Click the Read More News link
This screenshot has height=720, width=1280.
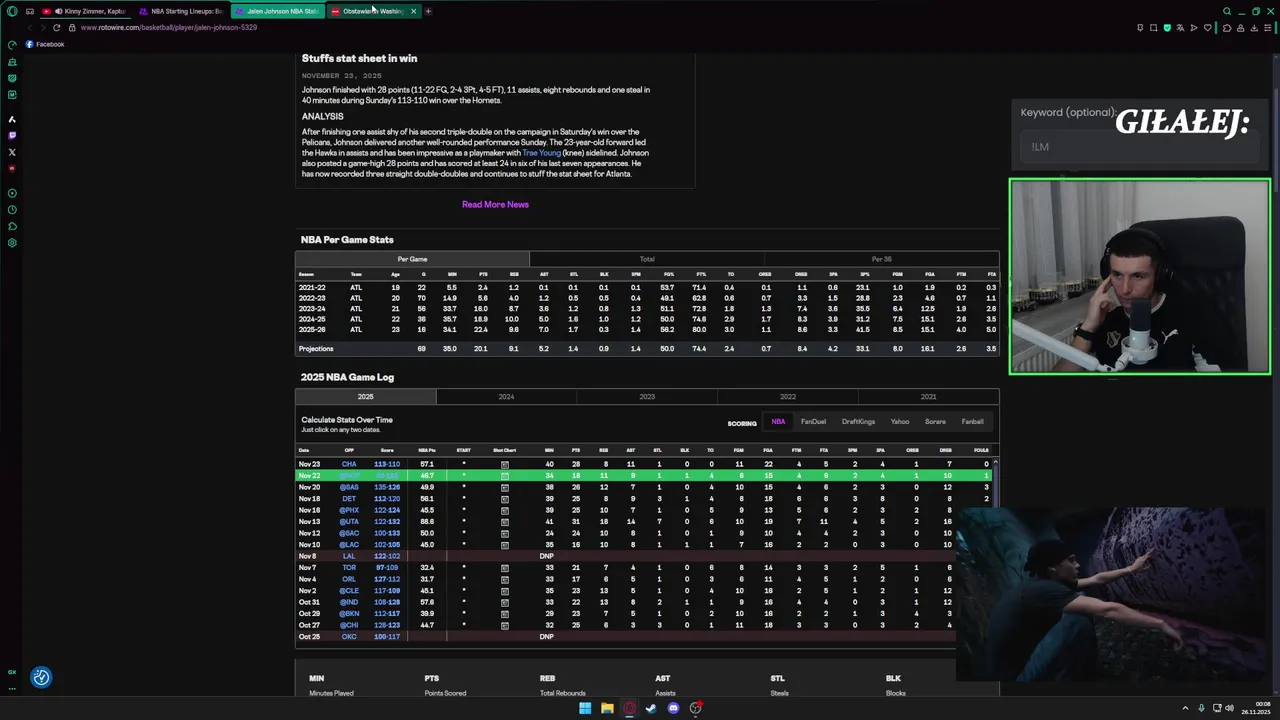pos(495,204)
